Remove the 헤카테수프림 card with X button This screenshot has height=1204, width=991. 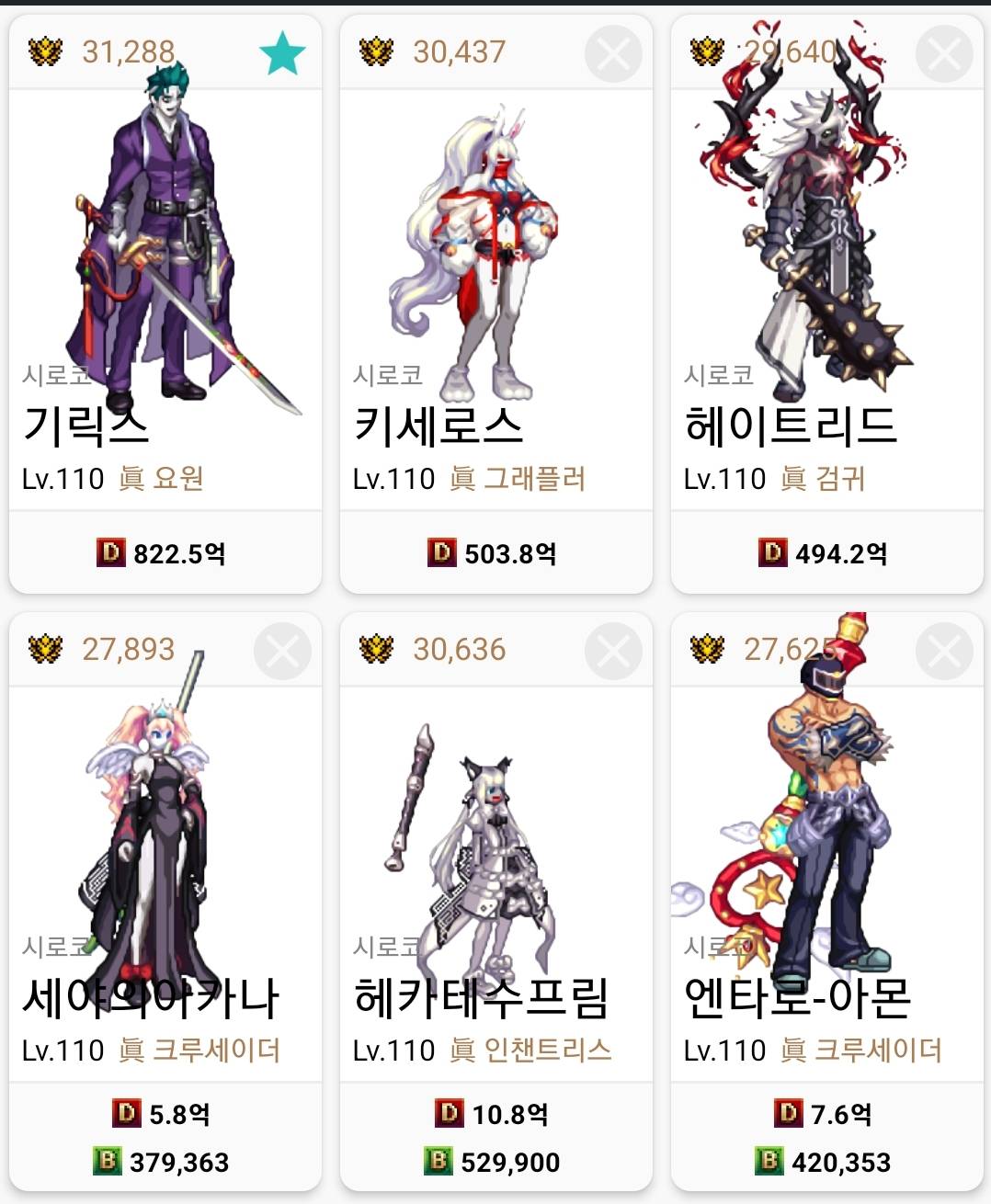tap(613, 651)
